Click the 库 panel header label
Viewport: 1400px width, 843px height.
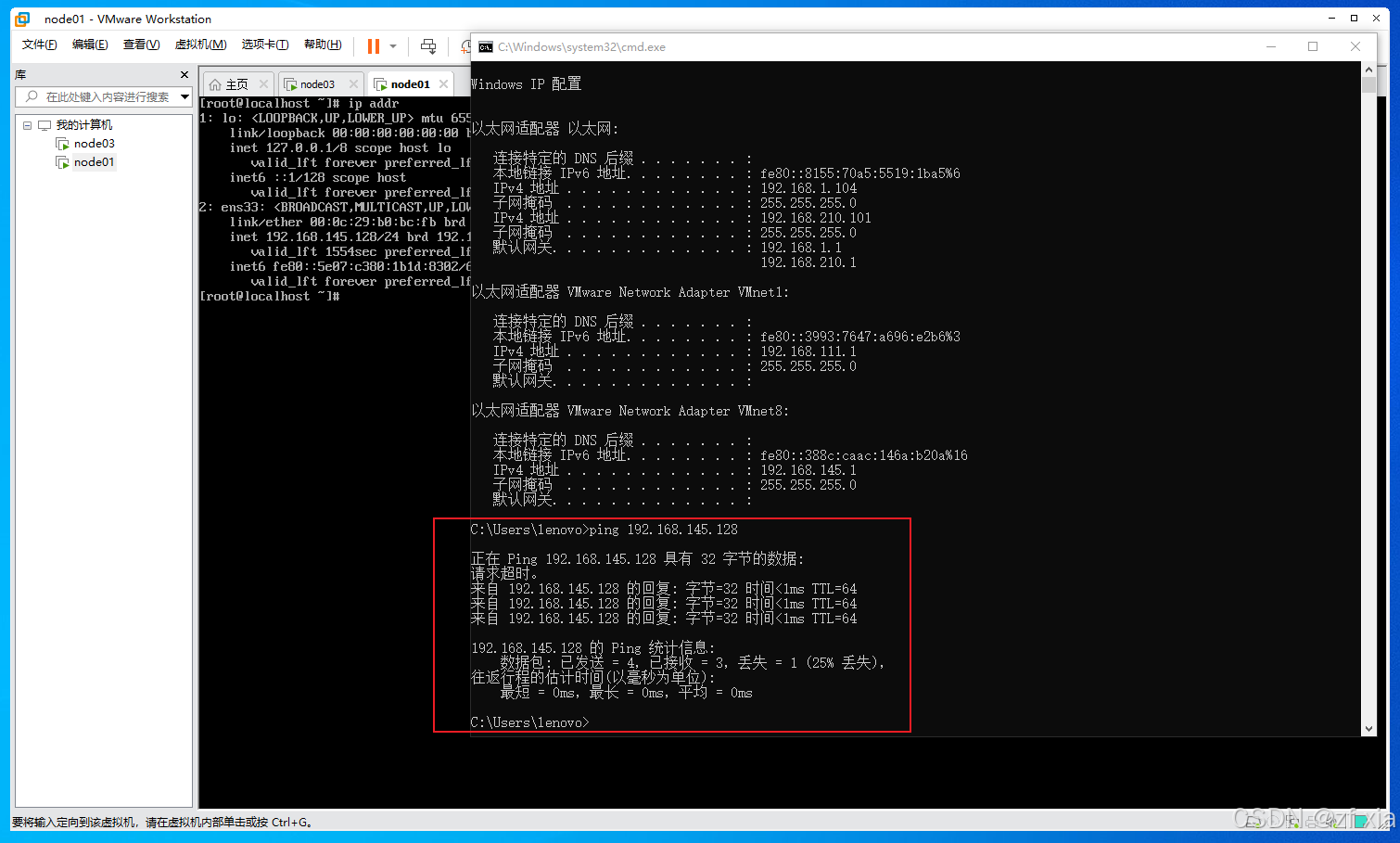(x=20, y=74)
